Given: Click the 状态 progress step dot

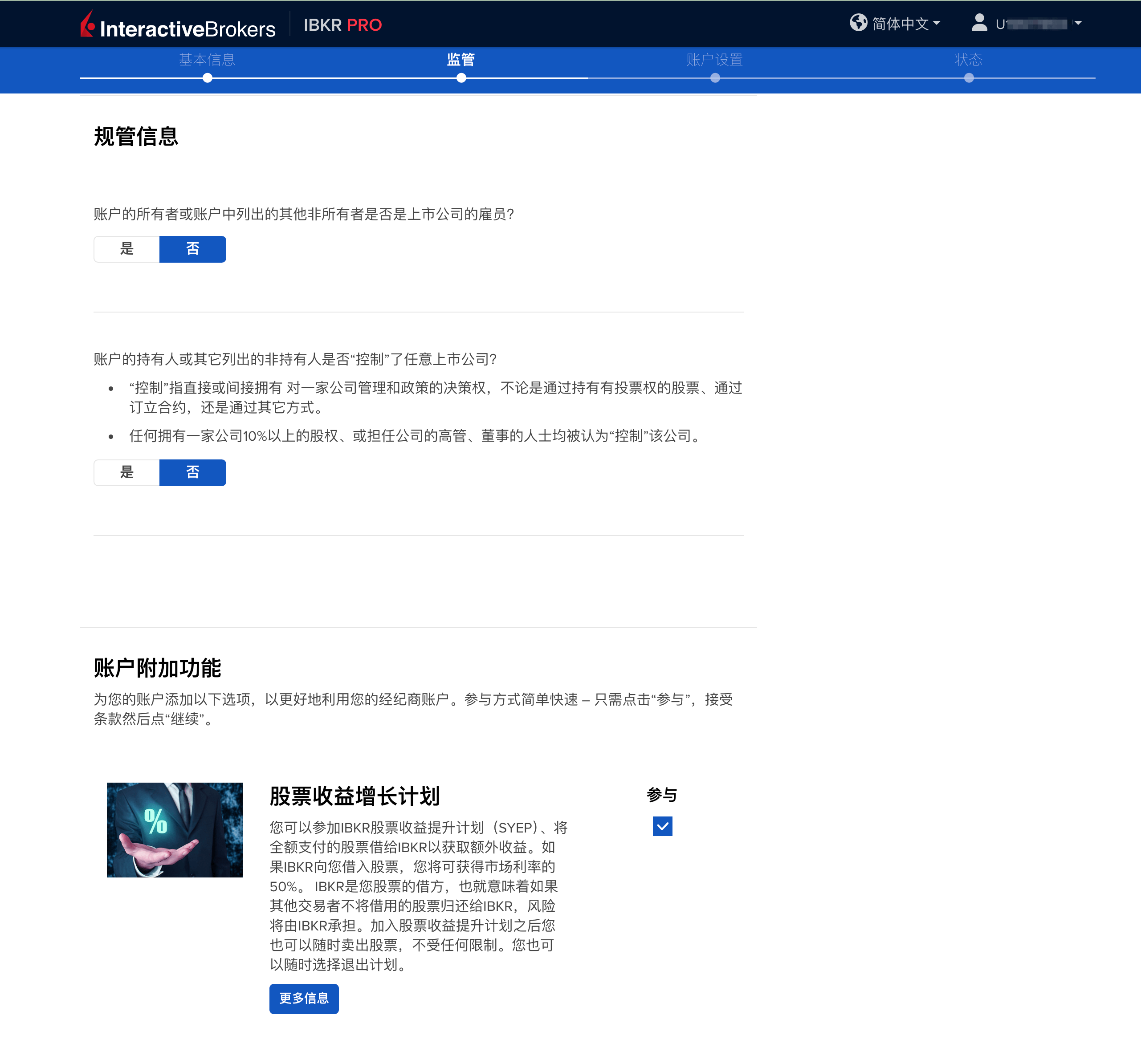Looking at the screenshot, I should 970,79.
